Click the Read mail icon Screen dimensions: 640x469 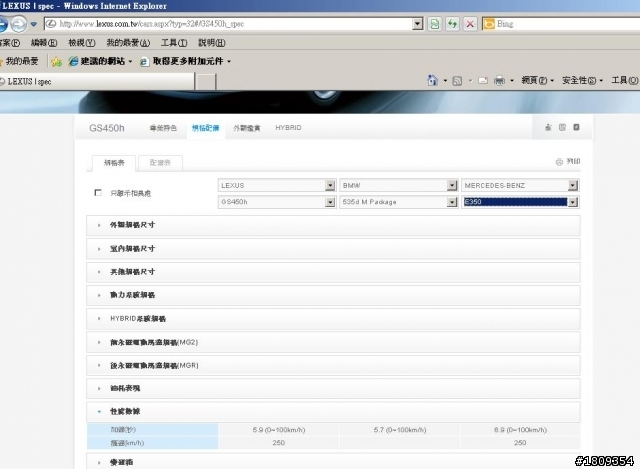click(483, 80)
